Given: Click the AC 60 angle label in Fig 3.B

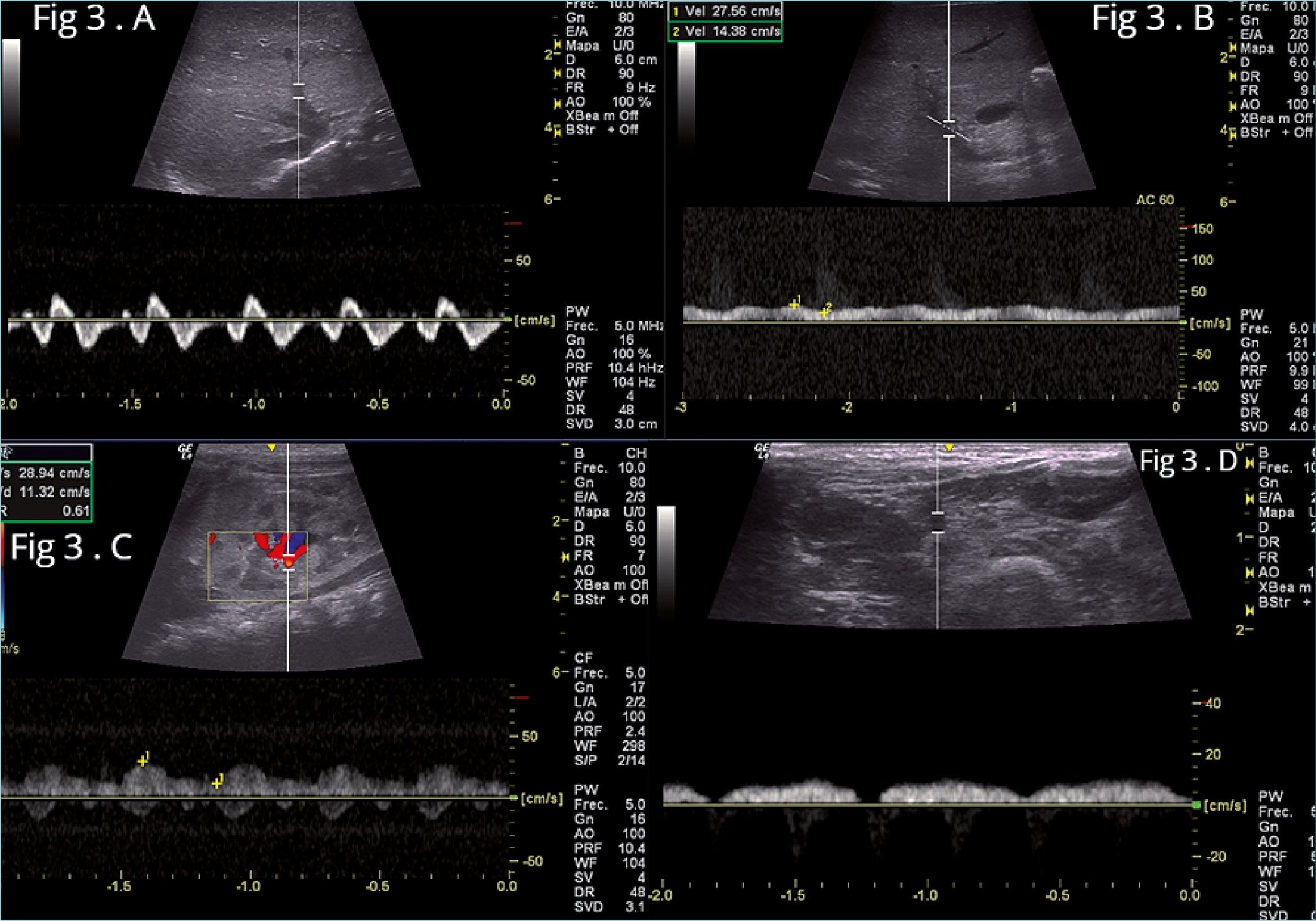Looking at the screenshot, I should click(x=1154, y=200).
